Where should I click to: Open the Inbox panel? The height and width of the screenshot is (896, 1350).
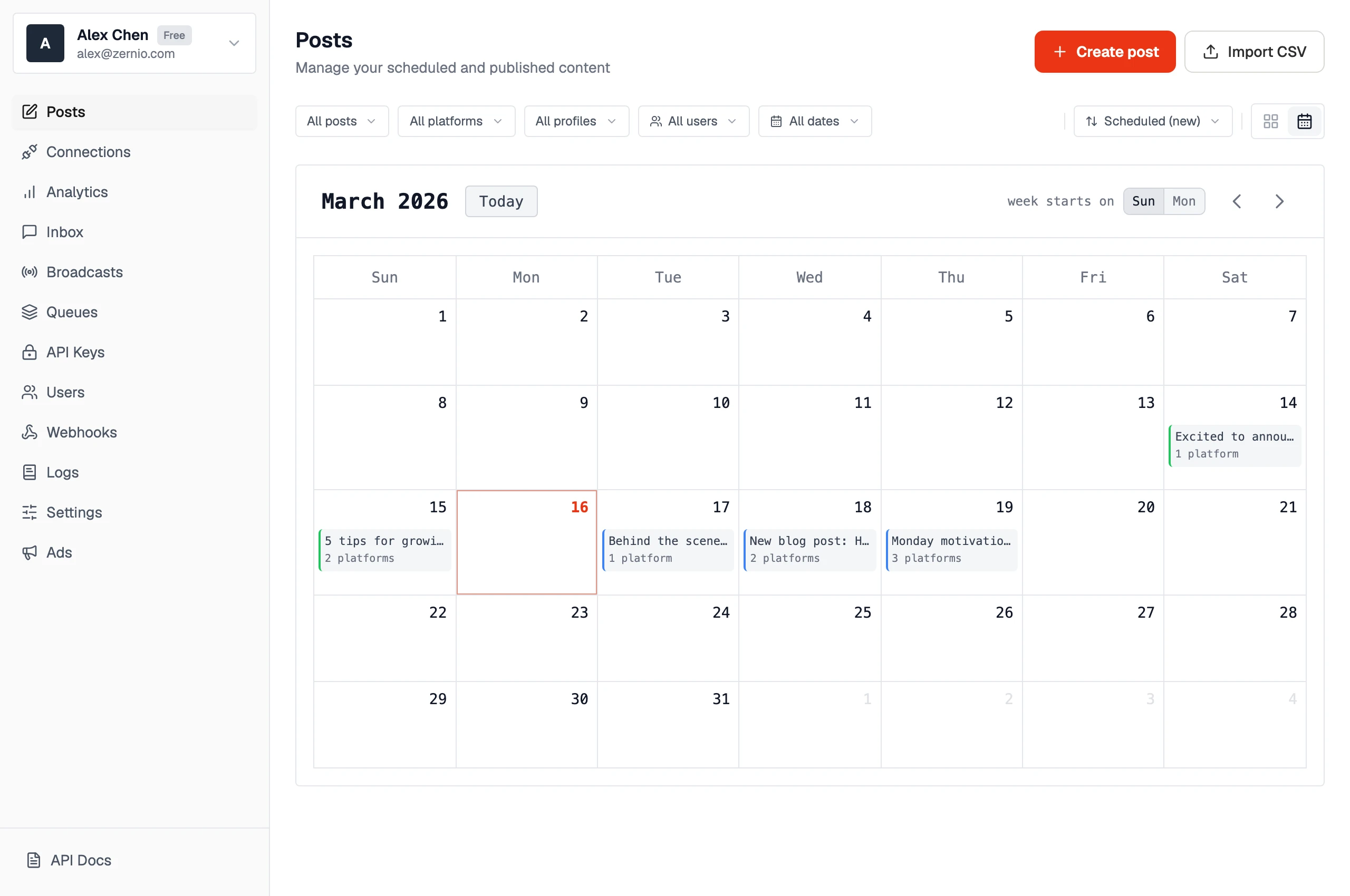click(x=65, y=232)
